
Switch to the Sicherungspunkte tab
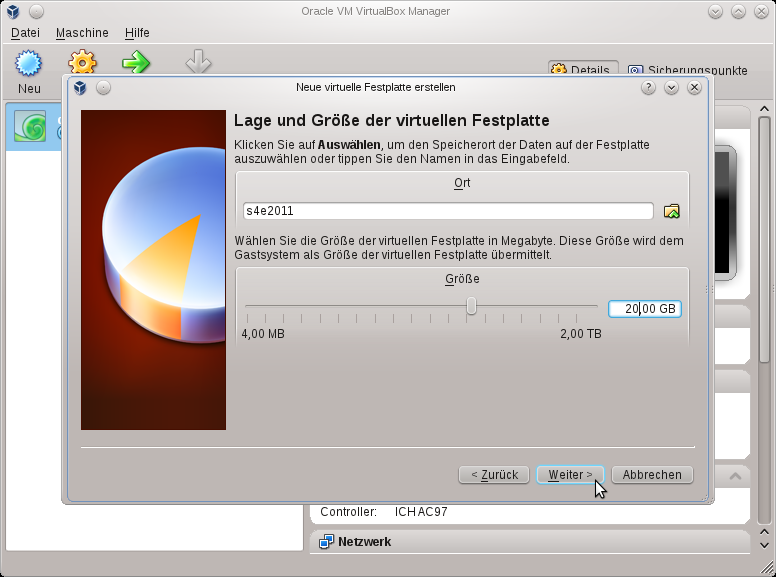coord(687,70)
